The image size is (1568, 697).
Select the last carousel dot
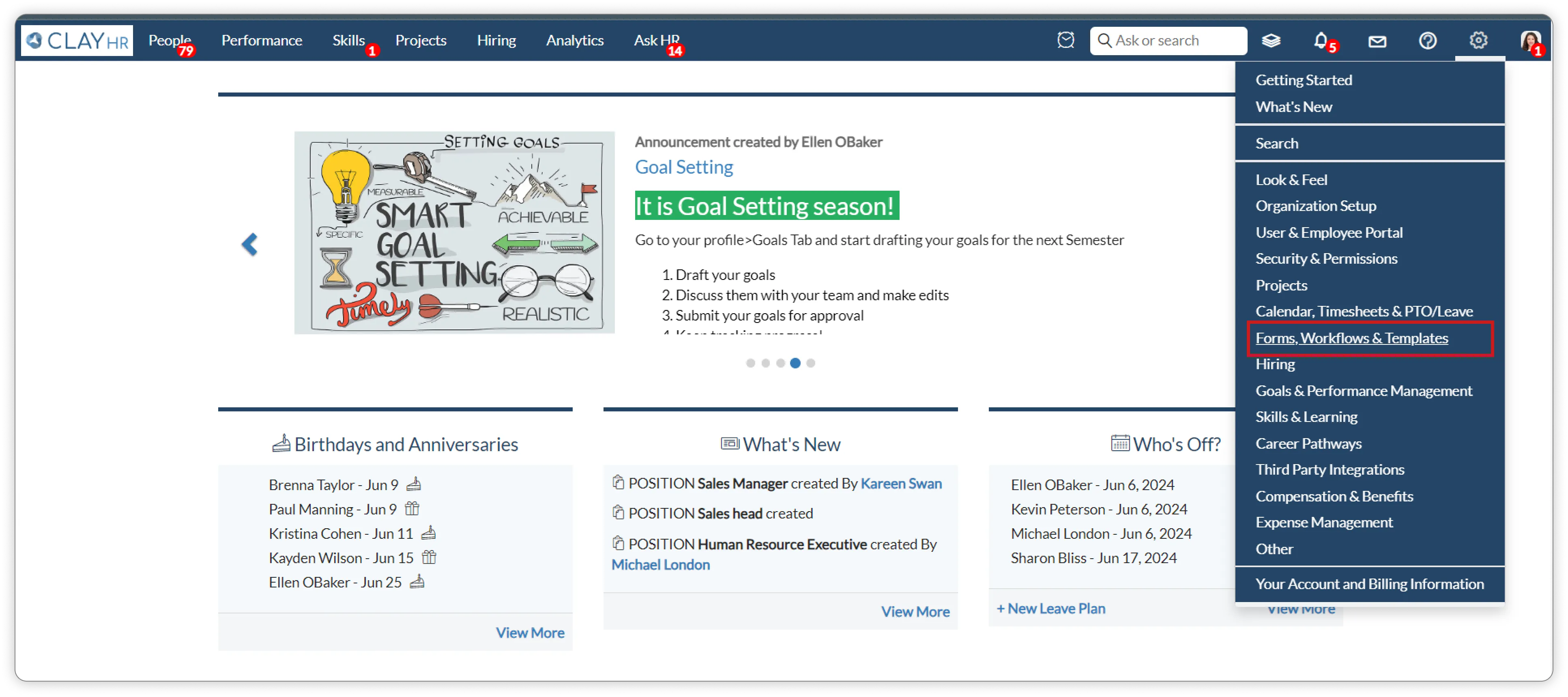point(811,364)
